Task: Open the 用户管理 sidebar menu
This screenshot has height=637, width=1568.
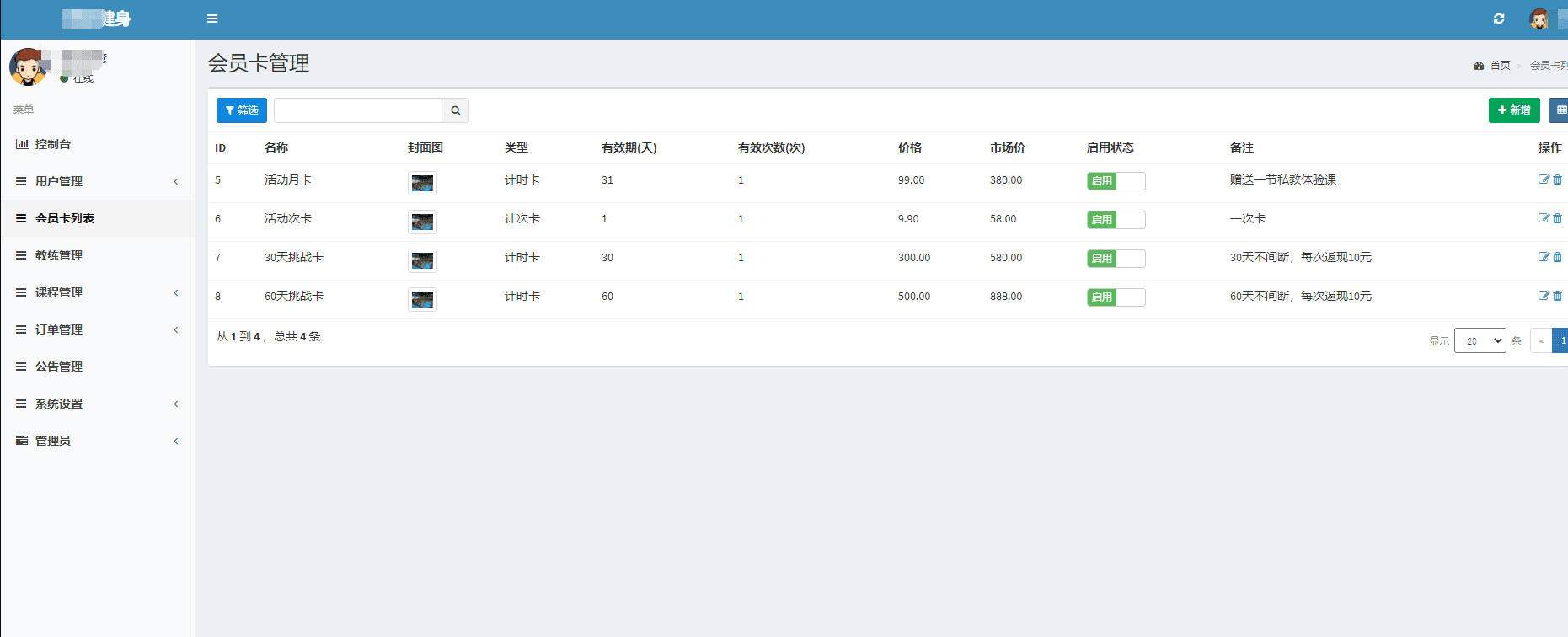Action: [98, 181]
